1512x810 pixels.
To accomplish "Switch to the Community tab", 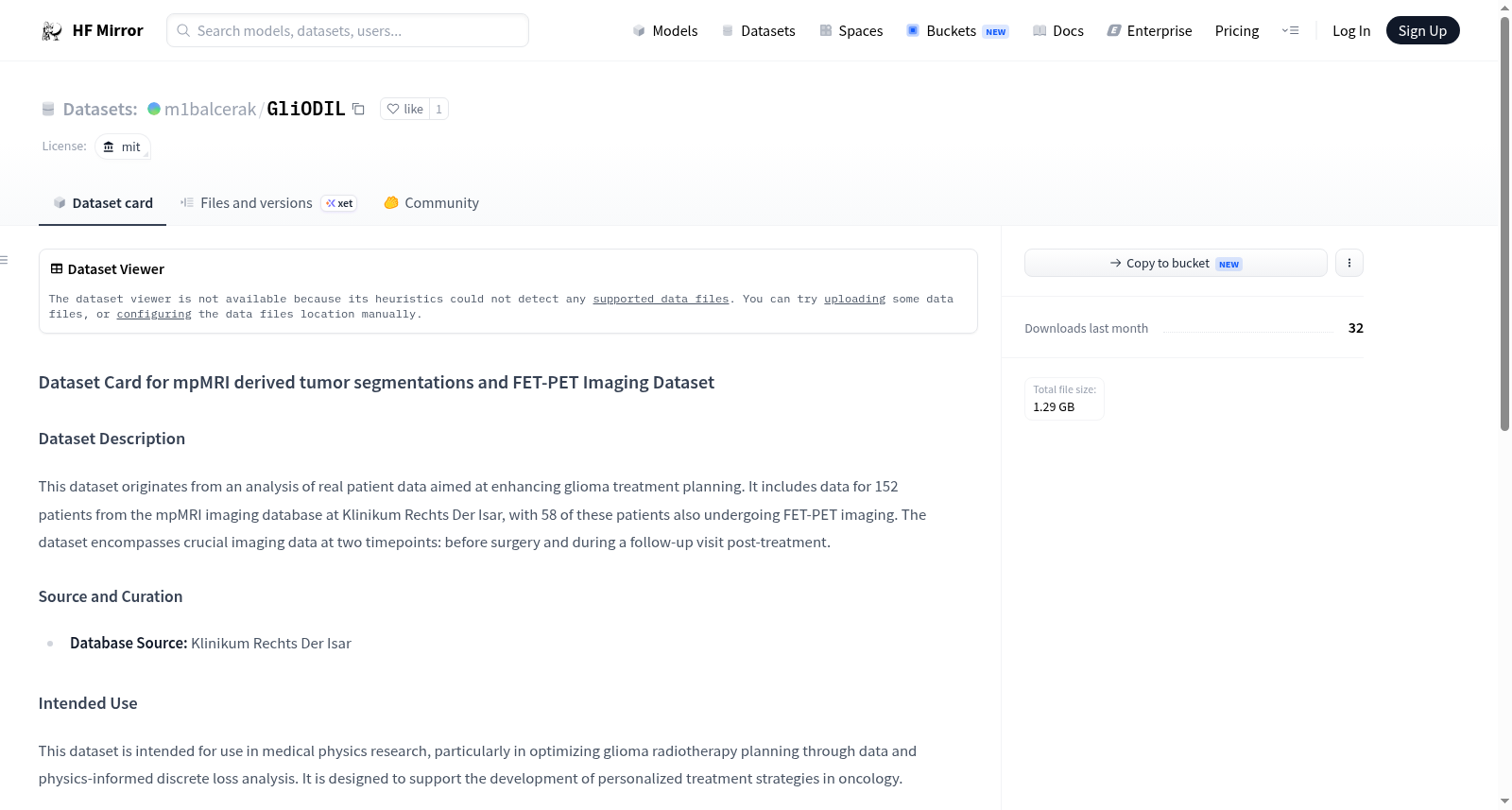I will (x=431, y=202).
